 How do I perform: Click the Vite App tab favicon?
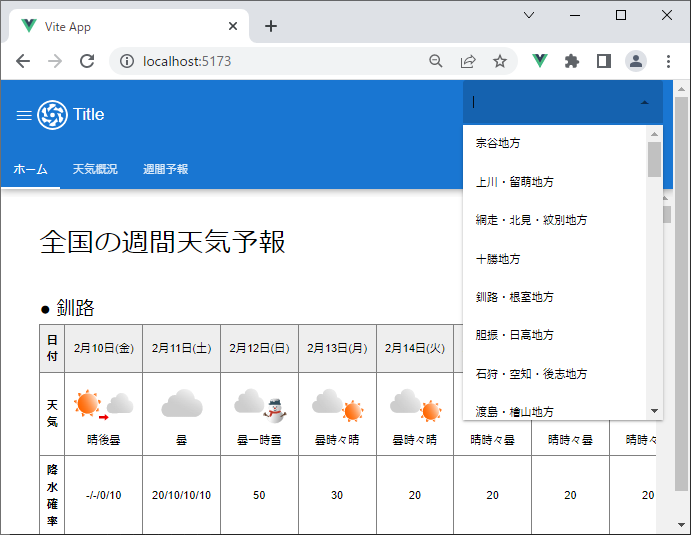coord(29,26)
